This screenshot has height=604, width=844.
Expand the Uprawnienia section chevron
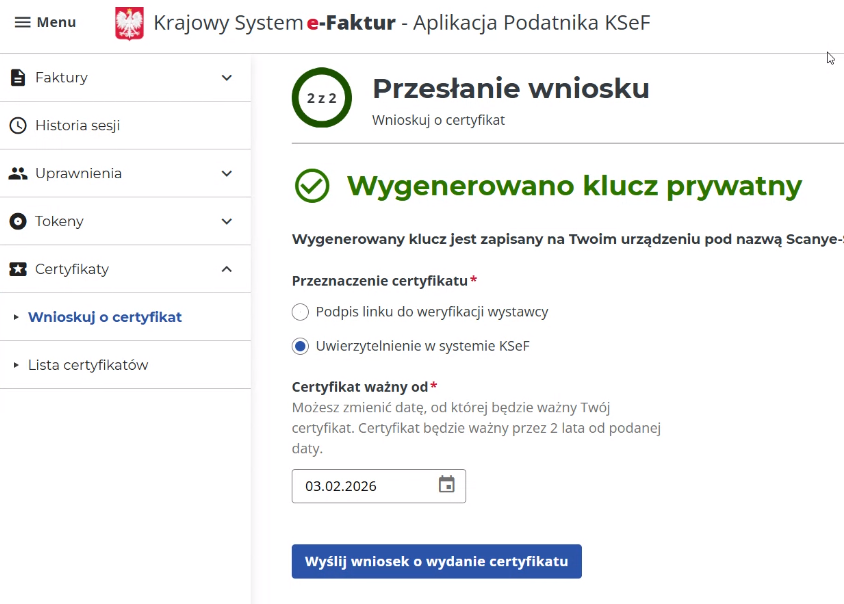click(227, 174)
